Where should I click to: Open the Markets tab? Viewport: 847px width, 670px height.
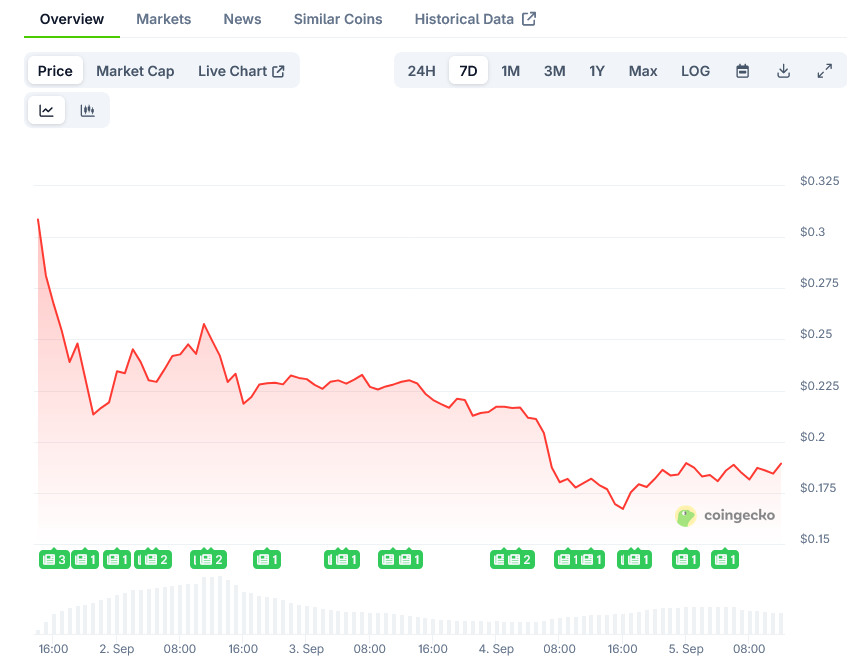pos(163,19)
